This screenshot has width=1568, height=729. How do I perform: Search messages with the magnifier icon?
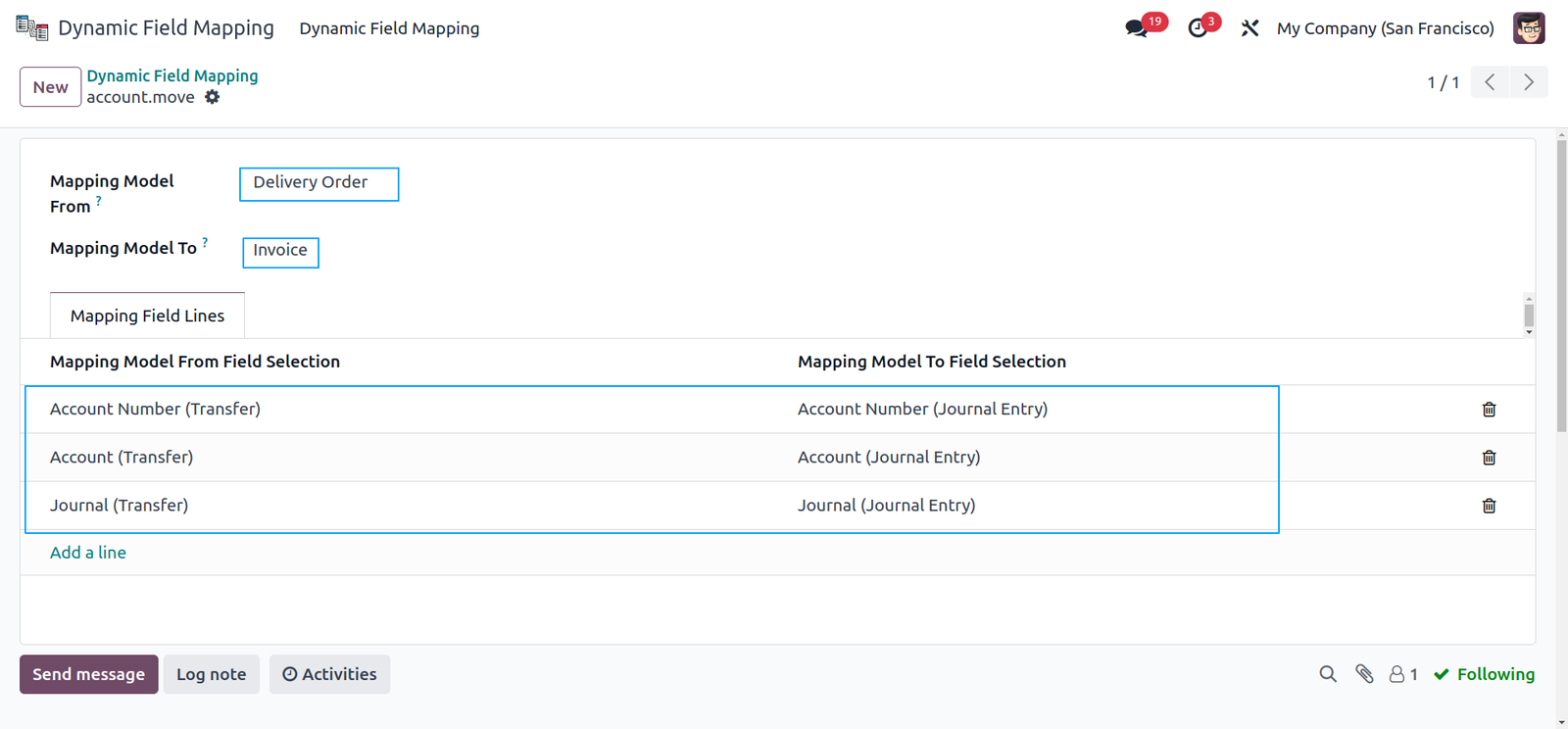point(1328,674)
